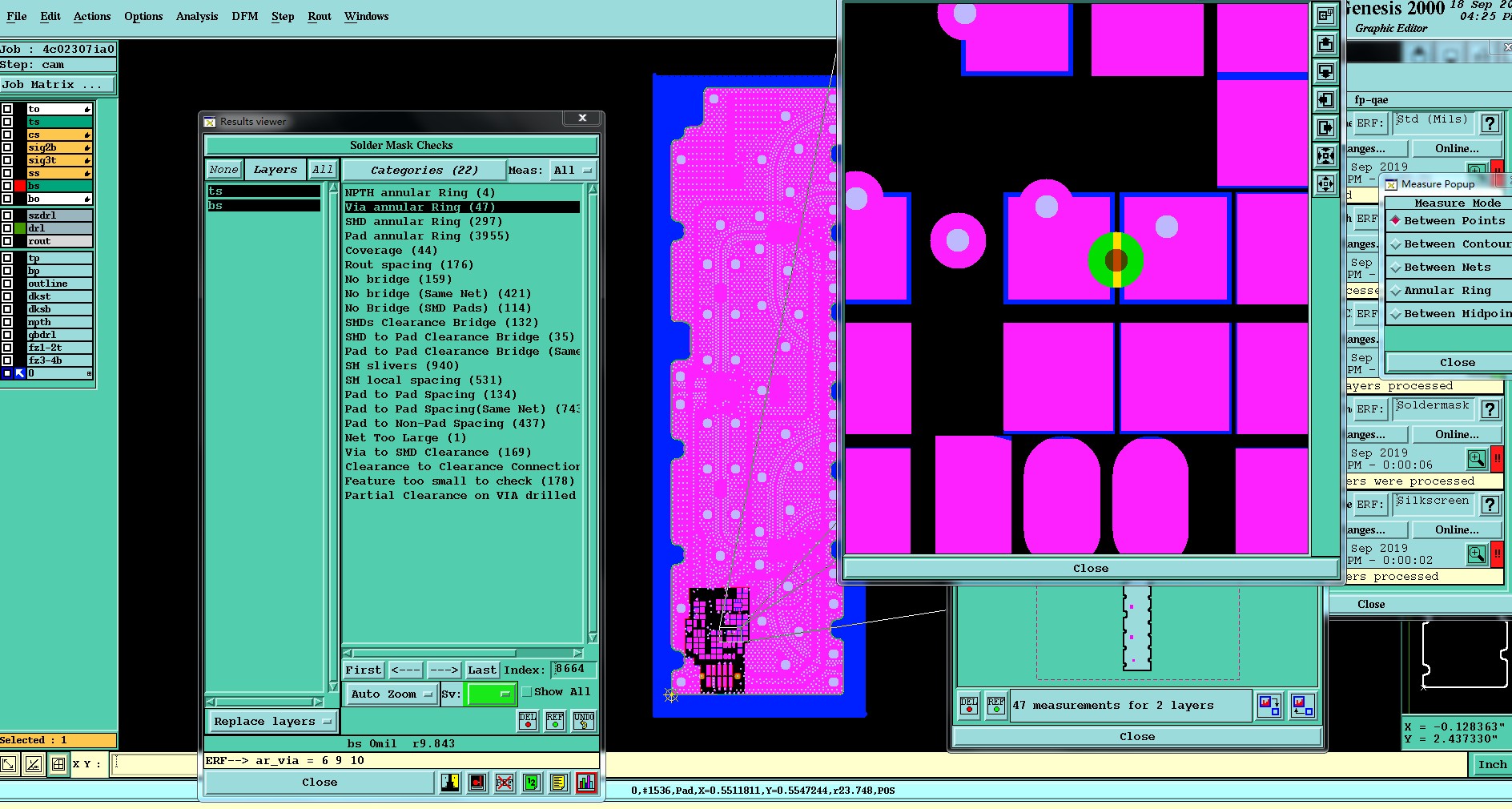Click the black-and-yellow silhouette icon beside Close

point(450,783)
